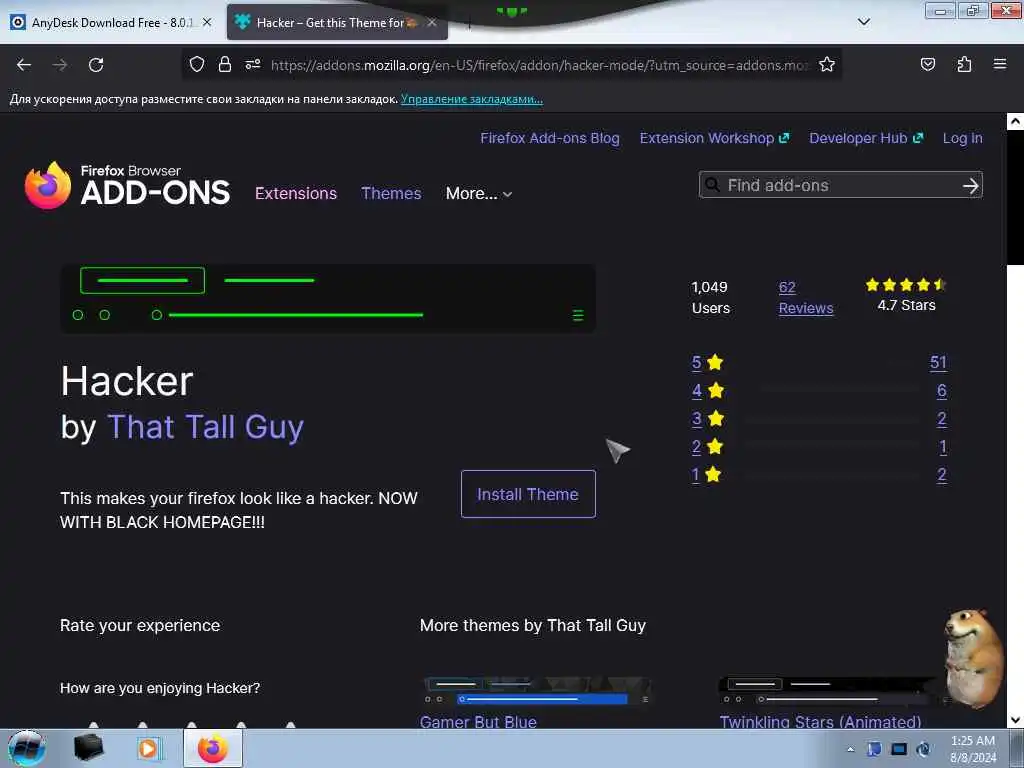The width and height of the screenshot is (1024, 768).
Task: Click the 4.7 Stars rating stars
Action: (906, 284)
